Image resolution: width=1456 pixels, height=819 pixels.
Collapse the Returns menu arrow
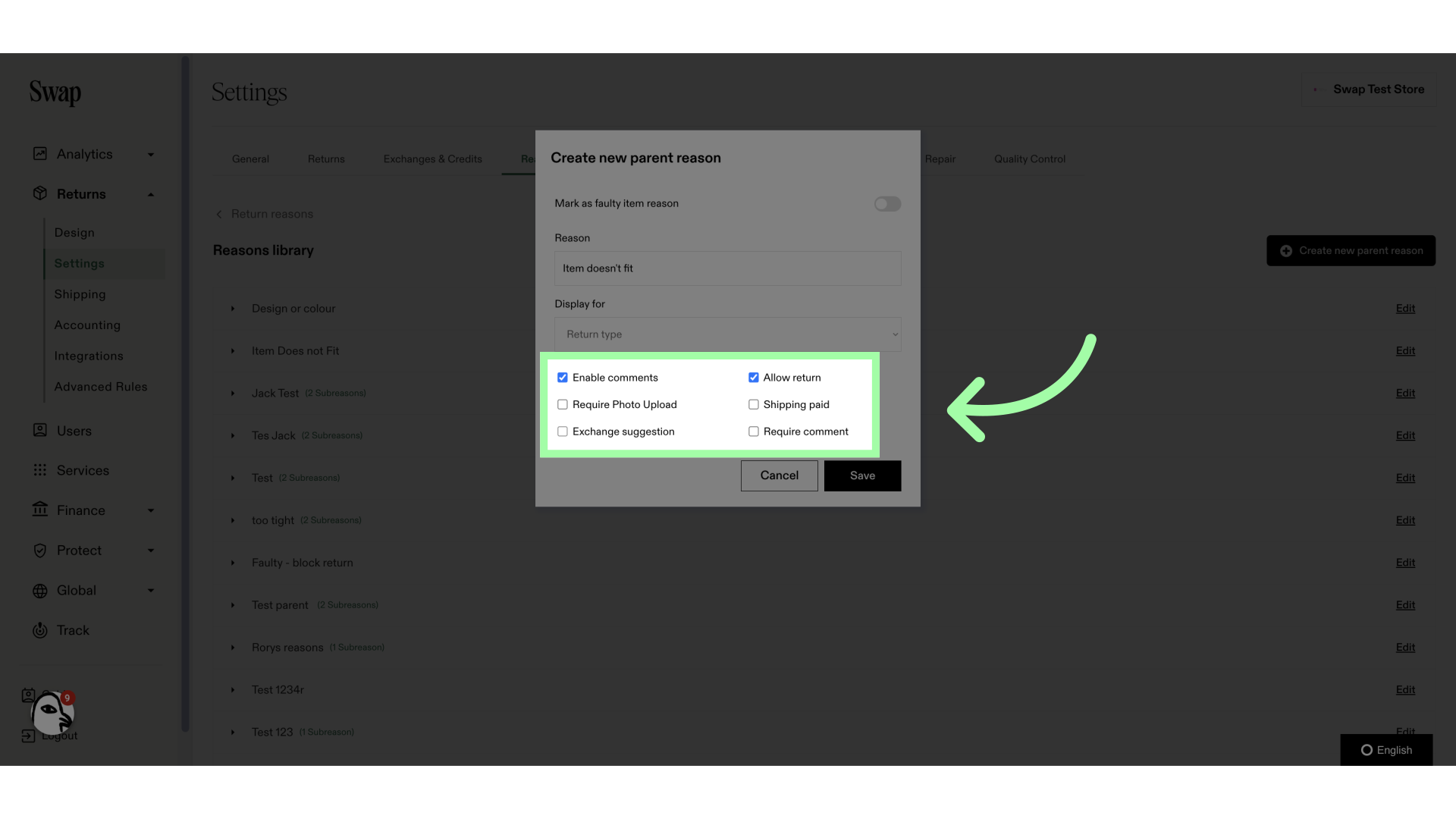point(151,195)
